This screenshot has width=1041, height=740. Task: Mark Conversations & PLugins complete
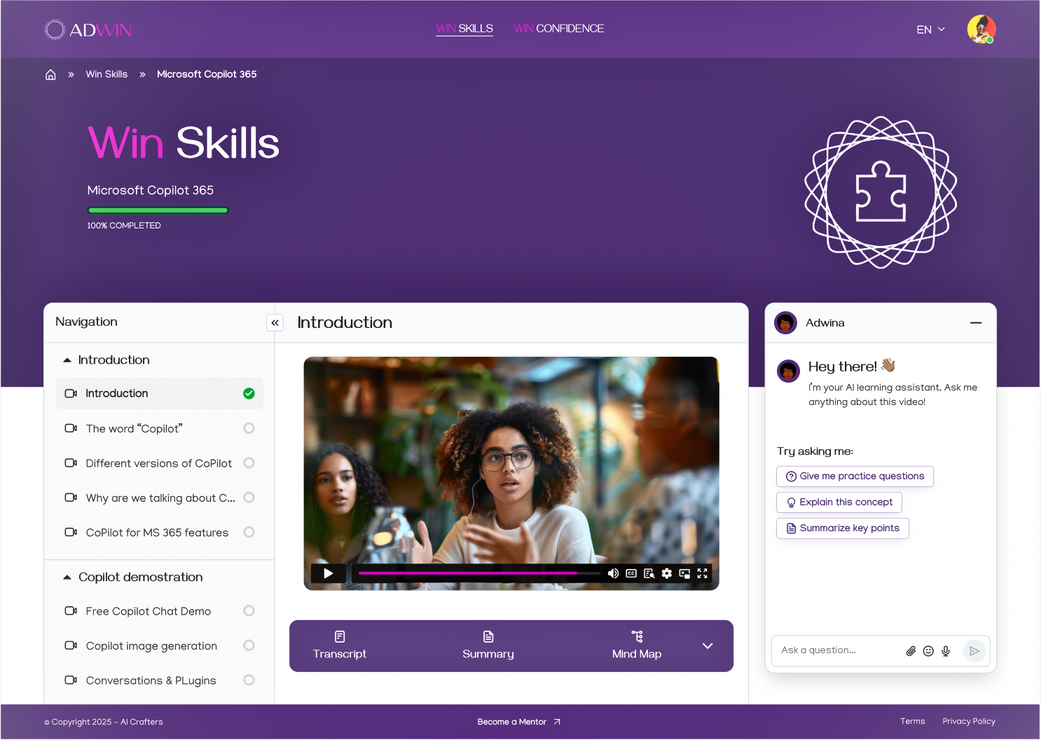(x=249, y=680)
